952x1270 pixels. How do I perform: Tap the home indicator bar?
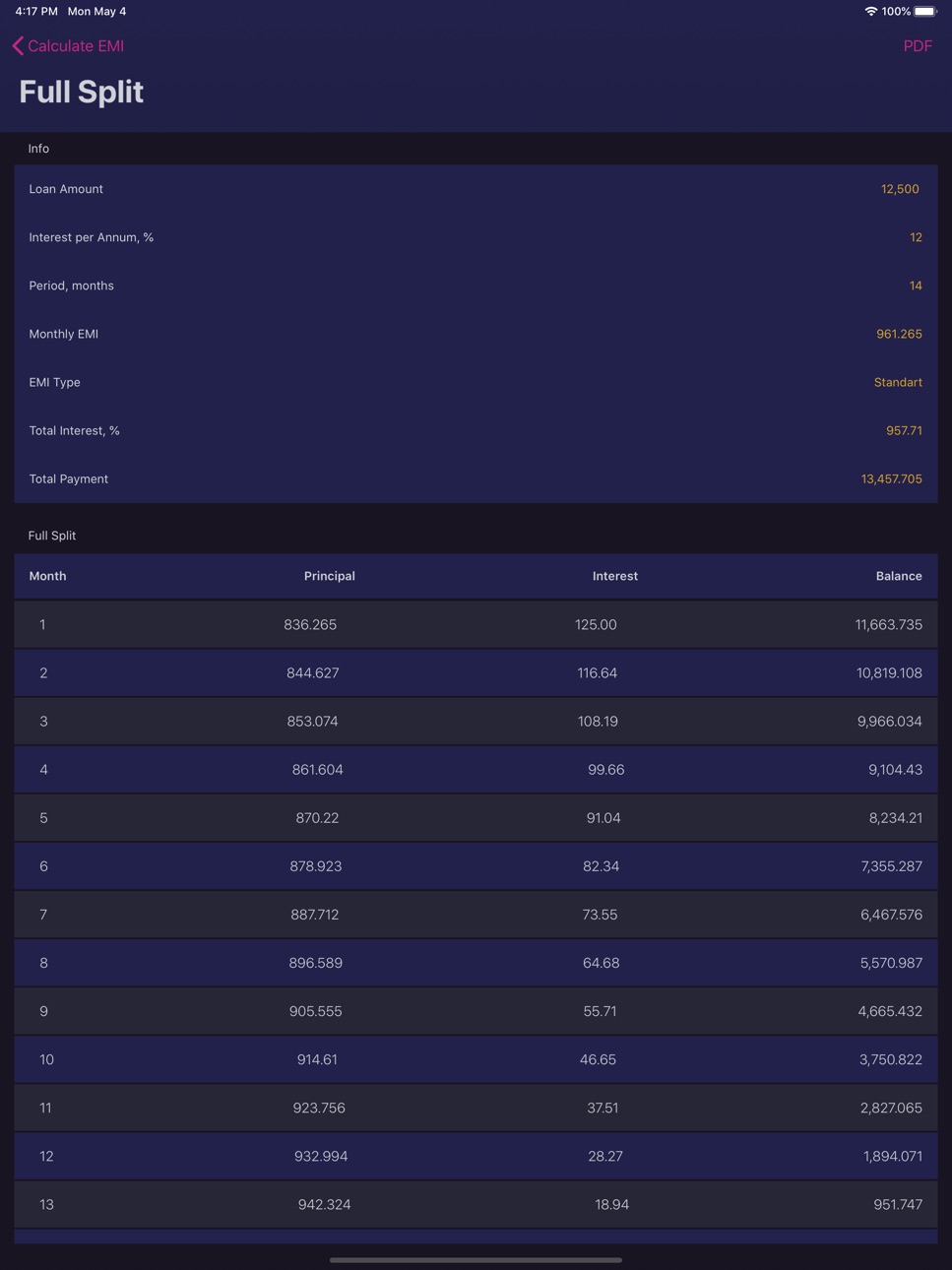tap(476, 1259)
